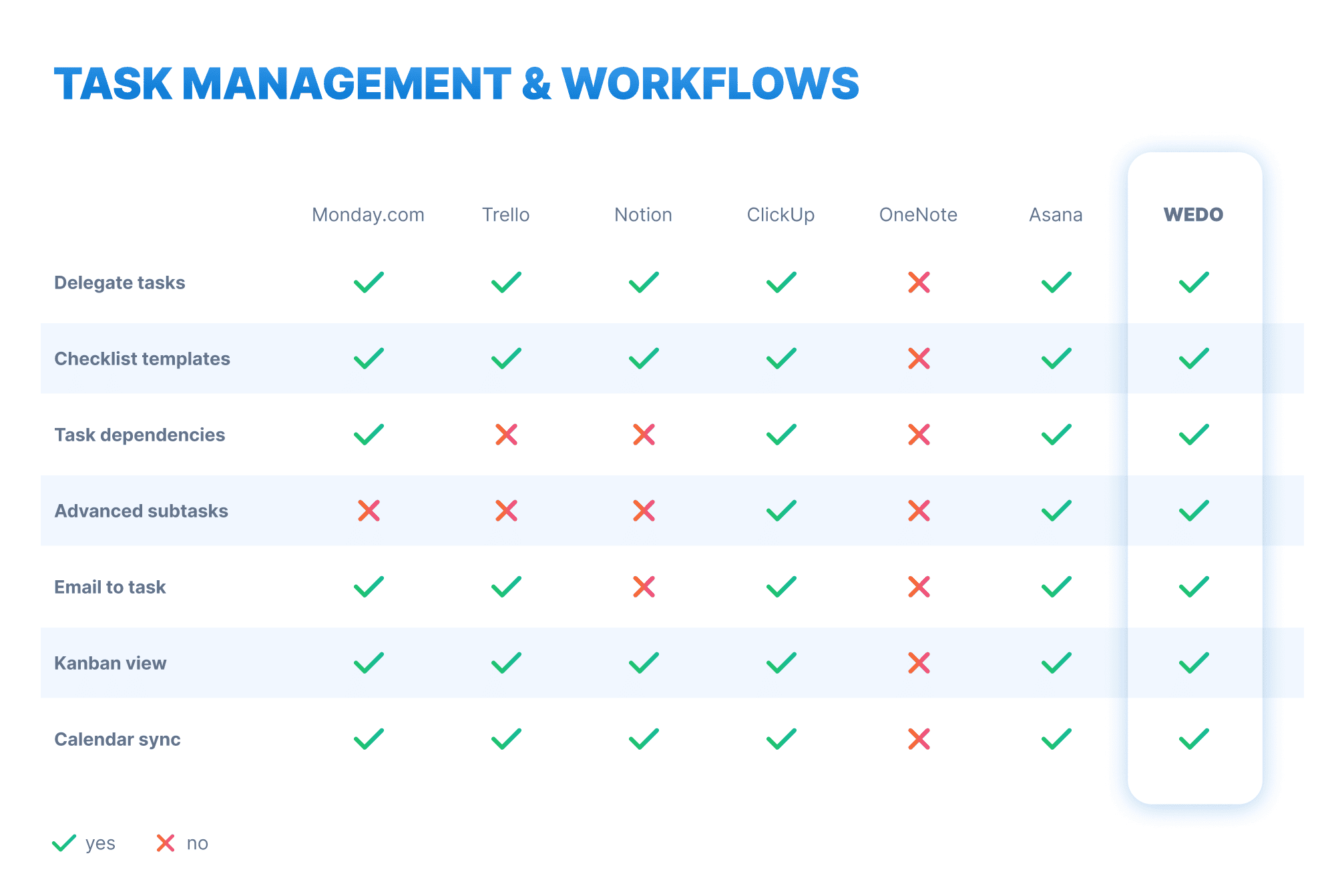Image resolution: width=1330 pixels, height=896 pixels.
Task: Select the Asana column header
Action: (1055, 215)
